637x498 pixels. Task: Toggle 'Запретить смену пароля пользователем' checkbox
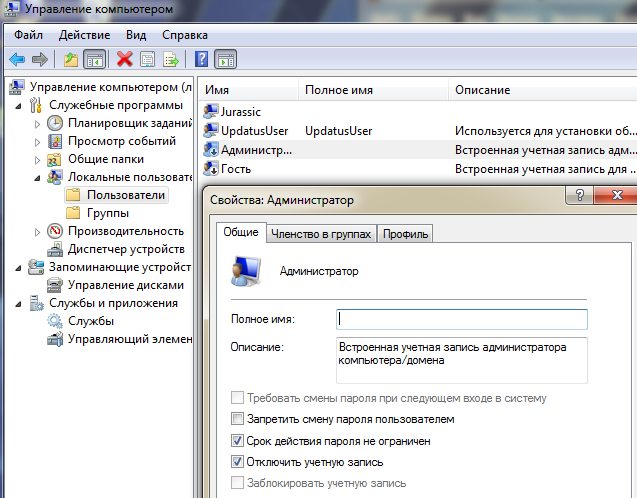tap(237, 419)
